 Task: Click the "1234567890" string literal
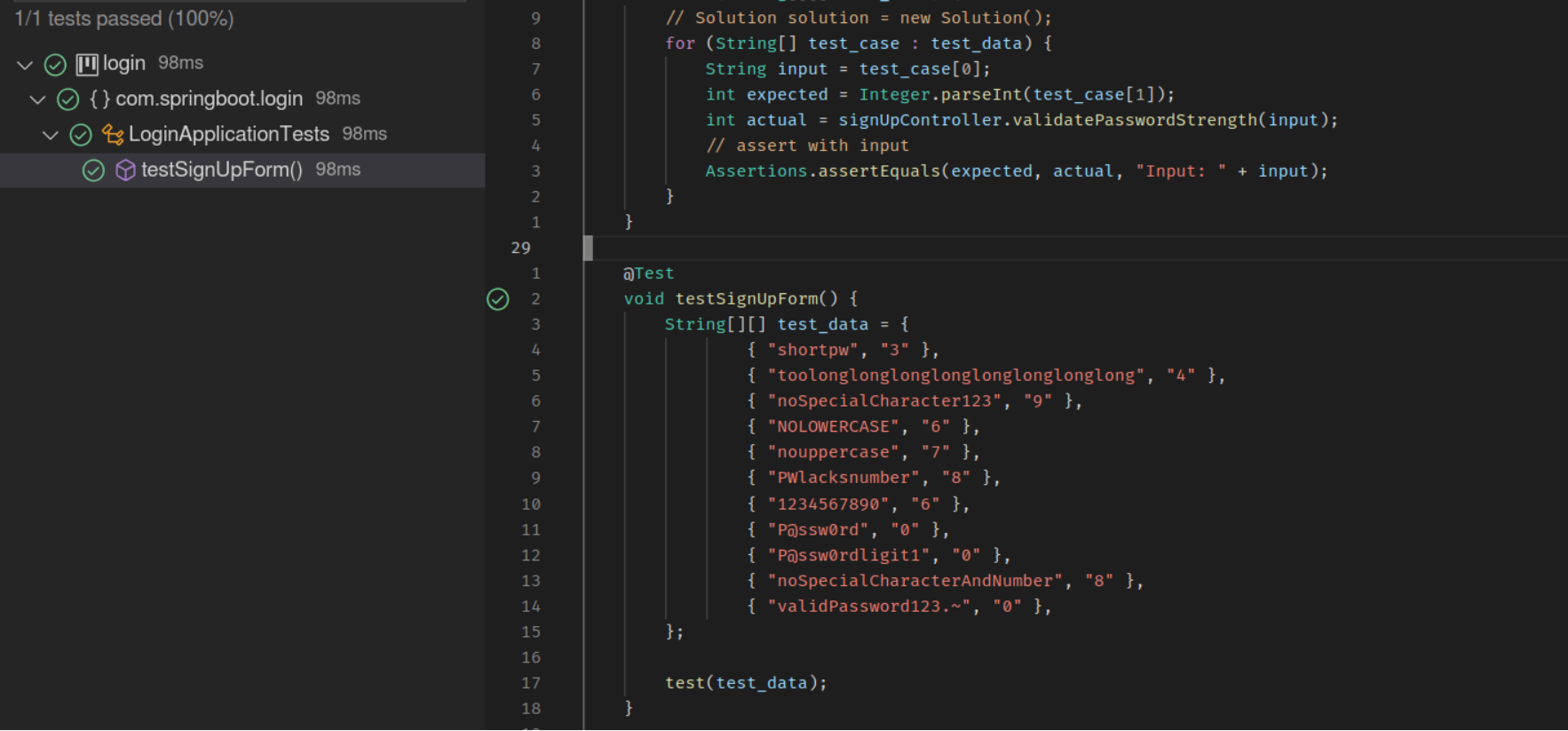coord(828,505)
